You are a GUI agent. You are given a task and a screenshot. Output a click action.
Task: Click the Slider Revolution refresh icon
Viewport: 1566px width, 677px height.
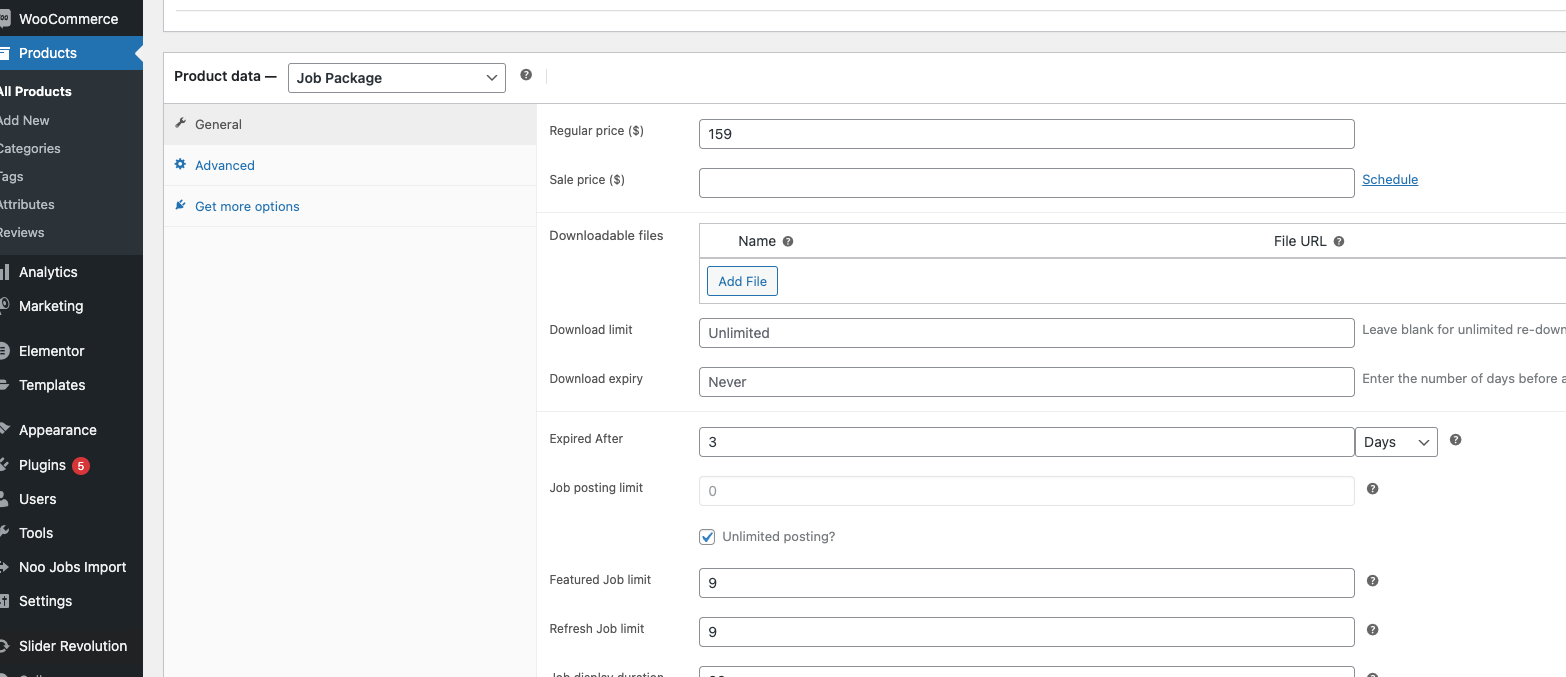[x=4, y=646]
